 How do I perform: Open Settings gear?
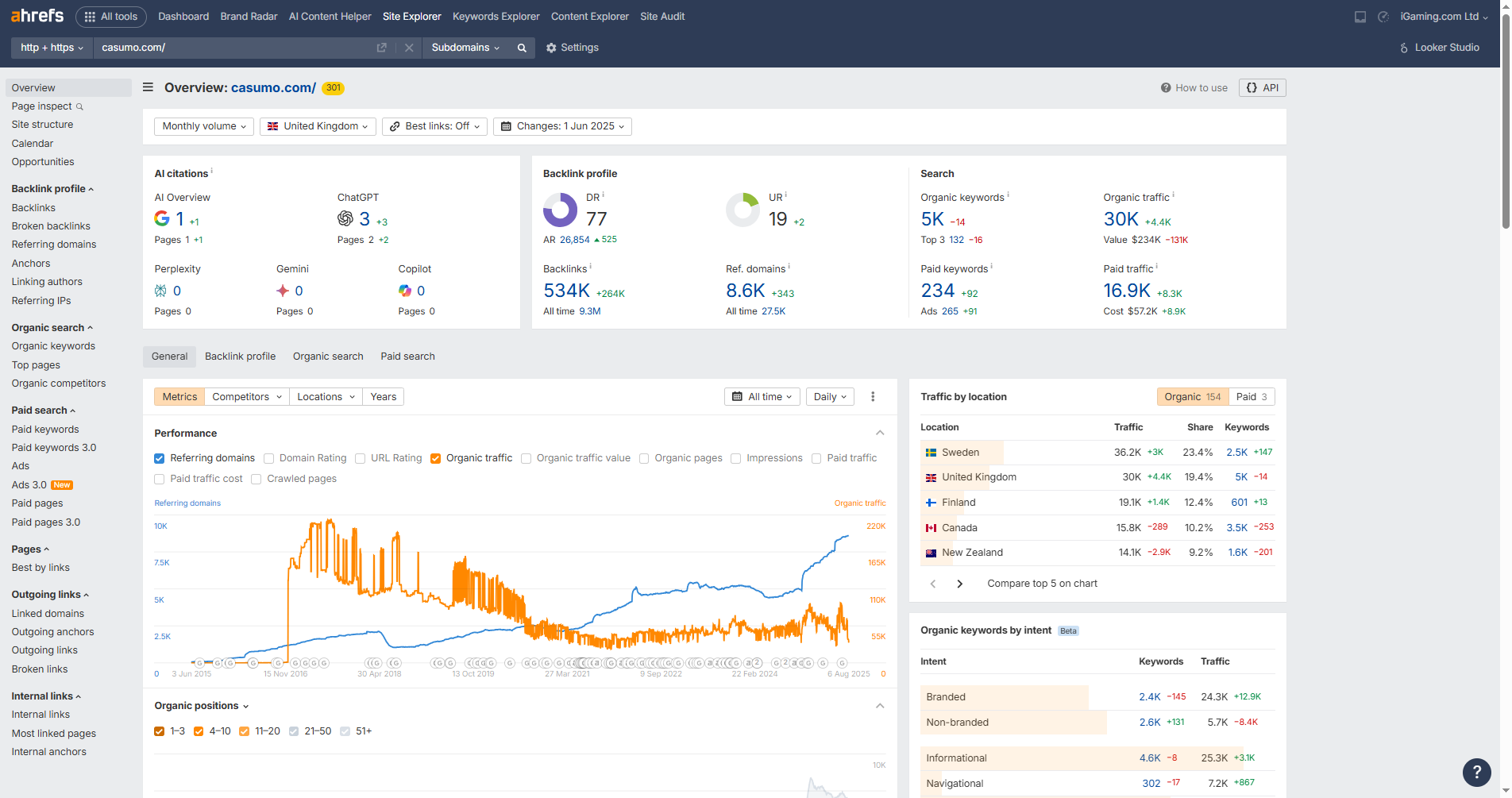(x=573, y=48)
